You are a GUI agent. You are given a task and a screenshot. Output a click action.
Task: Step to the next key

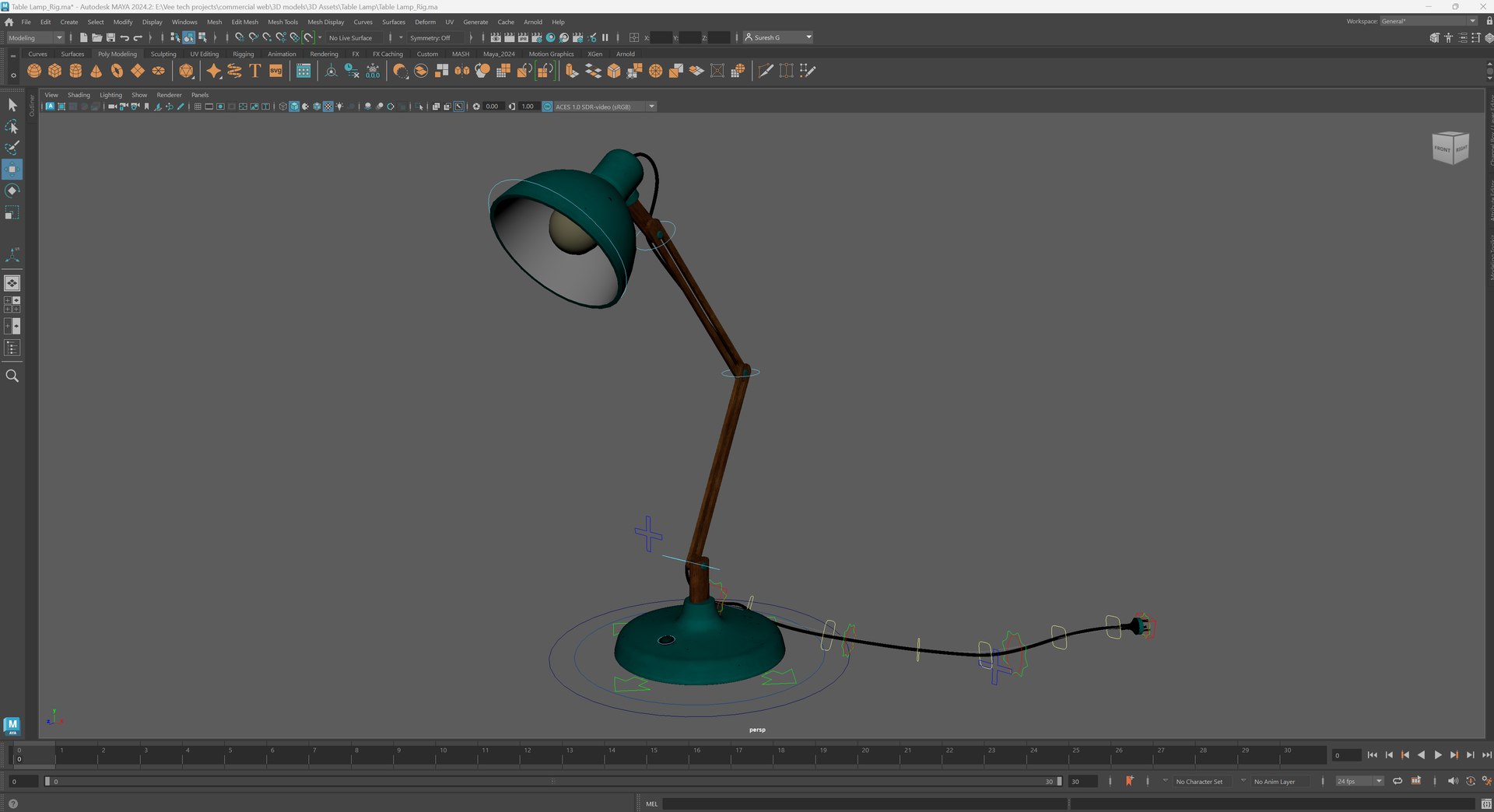click(1454, 754)
